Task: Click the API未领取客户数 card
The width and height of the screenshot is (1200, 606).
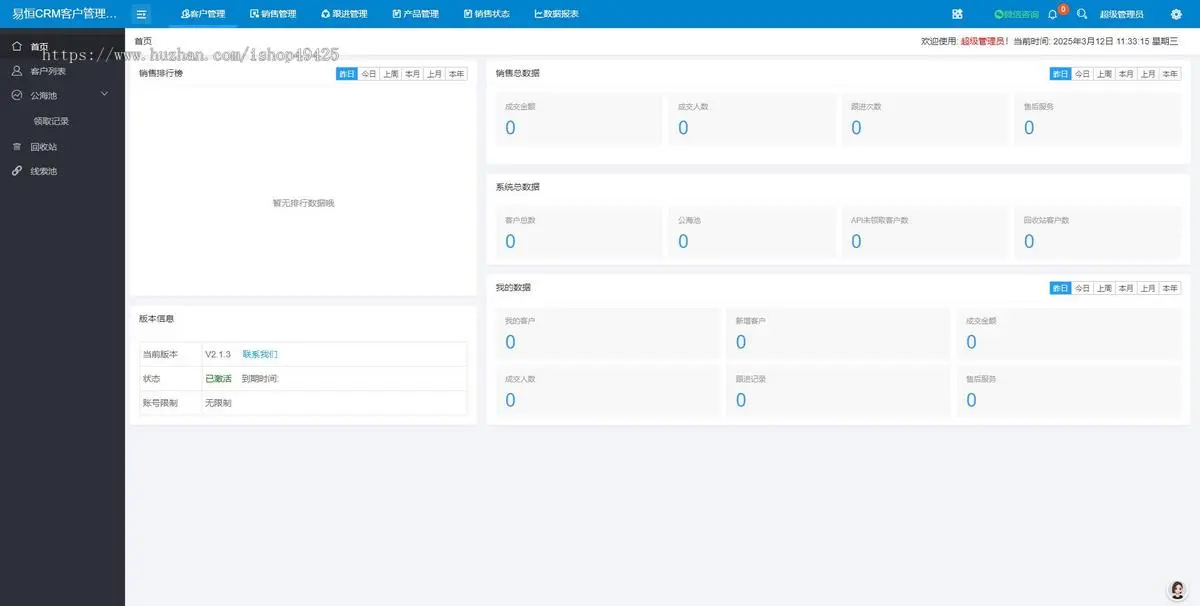Action: click(924, 233)
